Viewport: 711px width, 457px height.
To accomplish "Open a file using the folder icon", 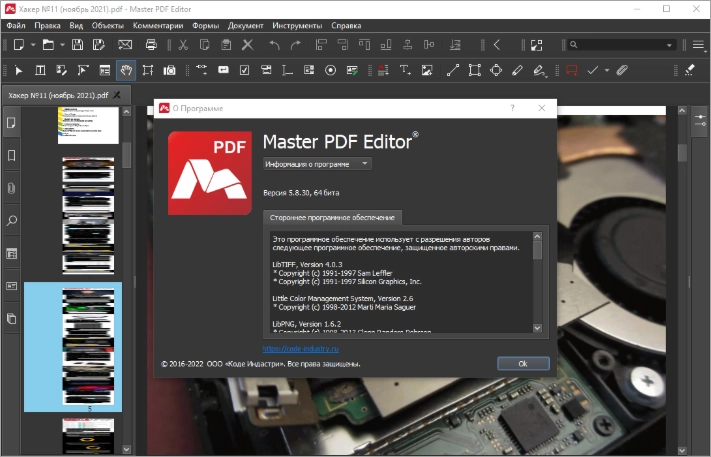I will pos(48,45).
